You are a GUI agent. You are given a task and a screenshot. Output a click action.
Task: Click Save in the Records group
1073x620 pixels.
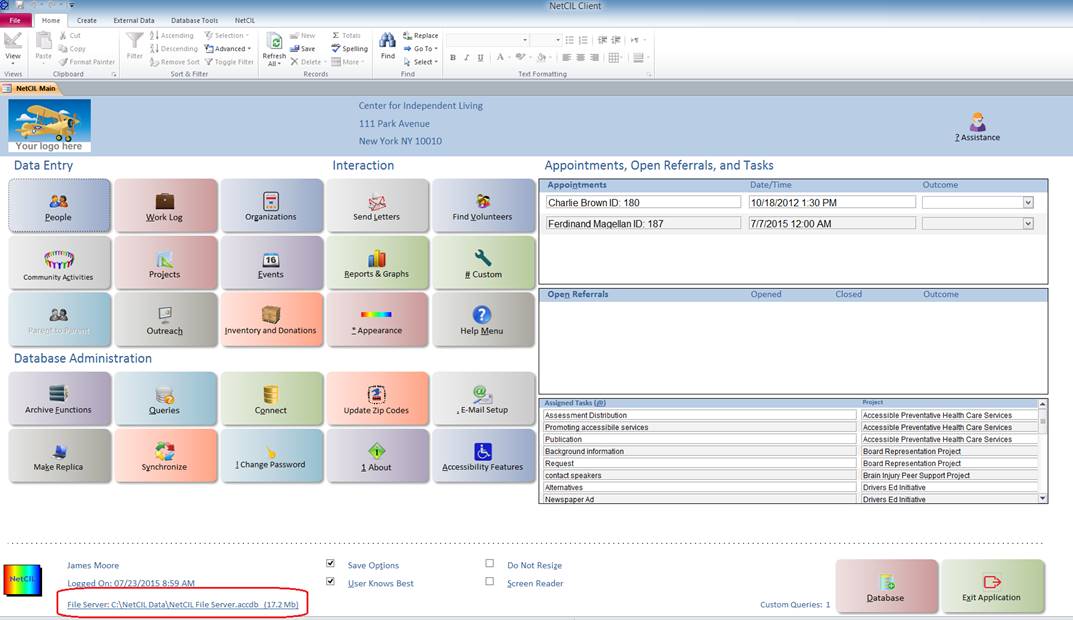coord(302,49)
